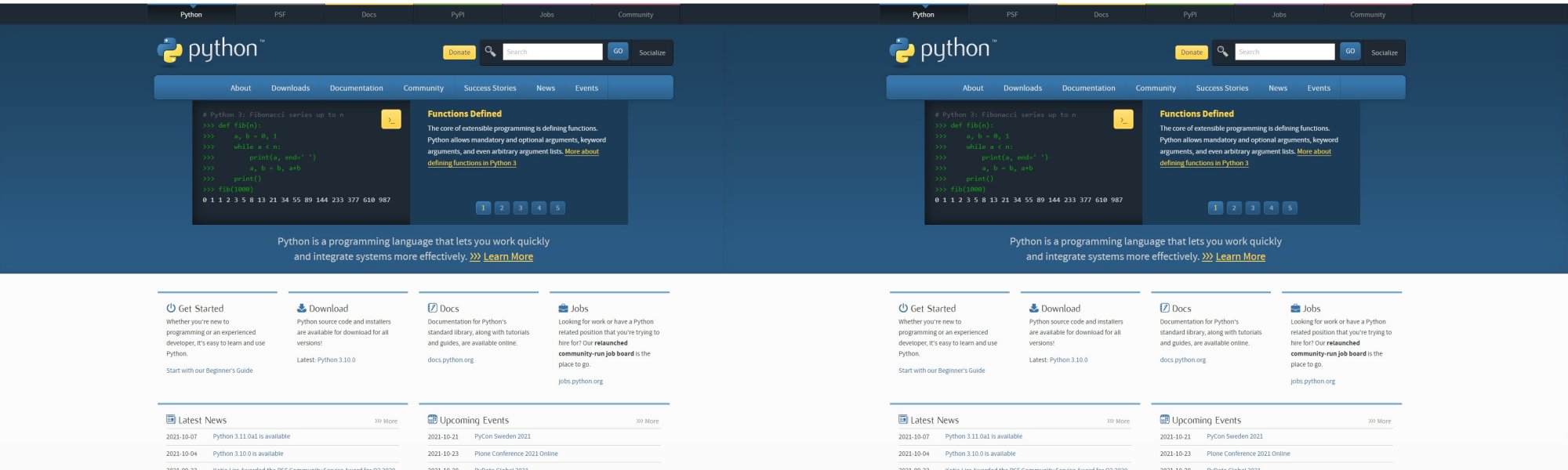Click Download arrow icon on right page
Screen dimensions: 1568x470
[x=1034, y=308]
